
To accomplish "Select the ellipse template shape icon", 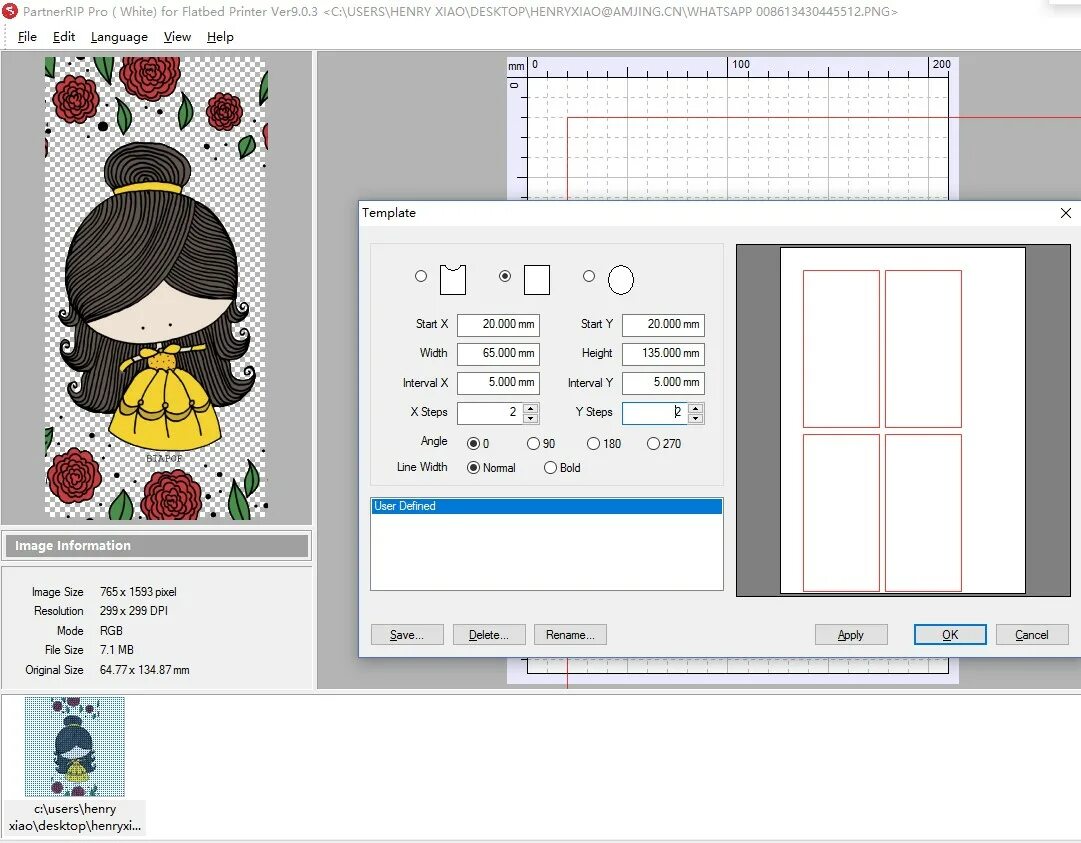I will [x=620, y=280].
